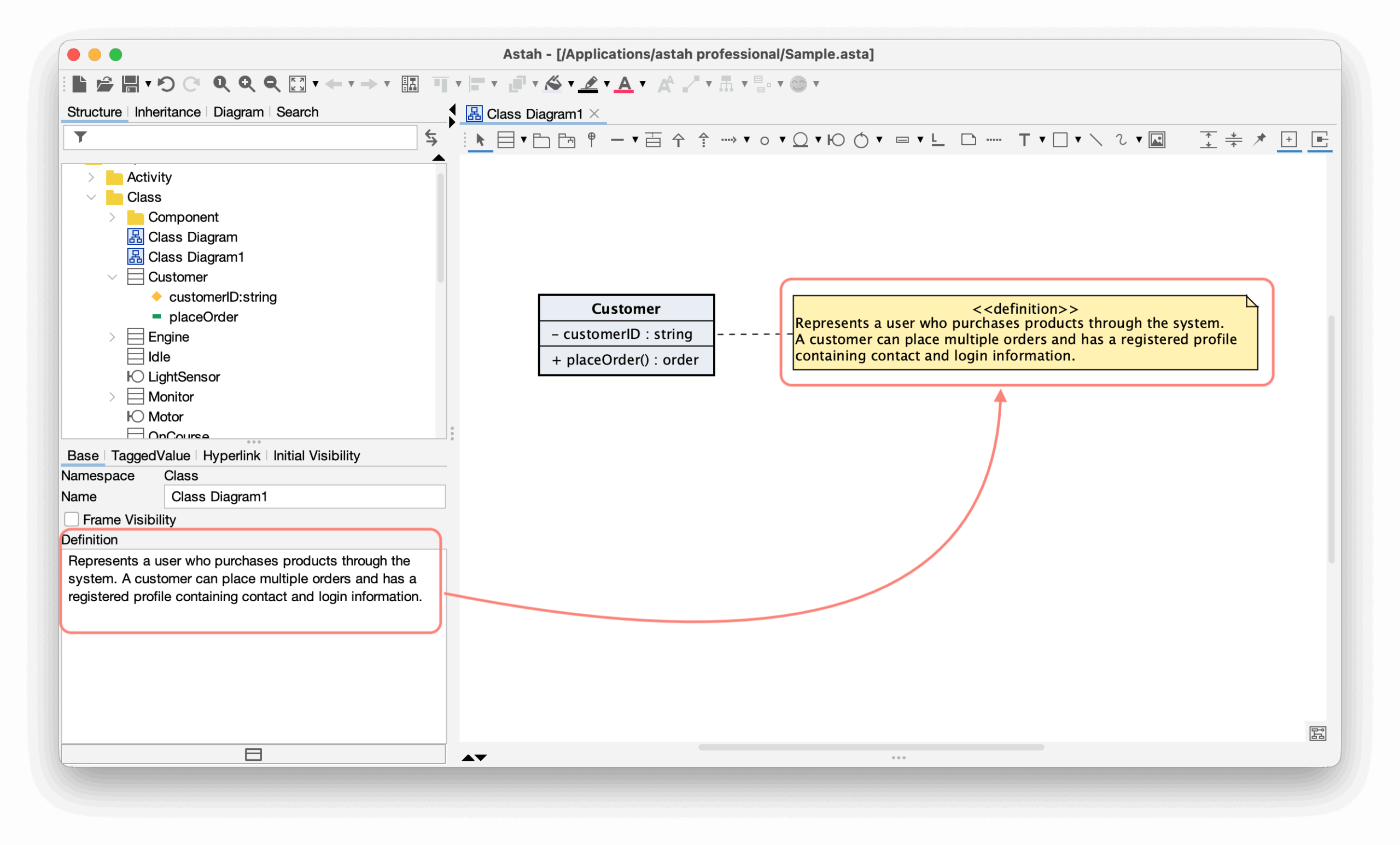
Task: Click the Fill Color paint bucket icon
Action: point(554,84)
